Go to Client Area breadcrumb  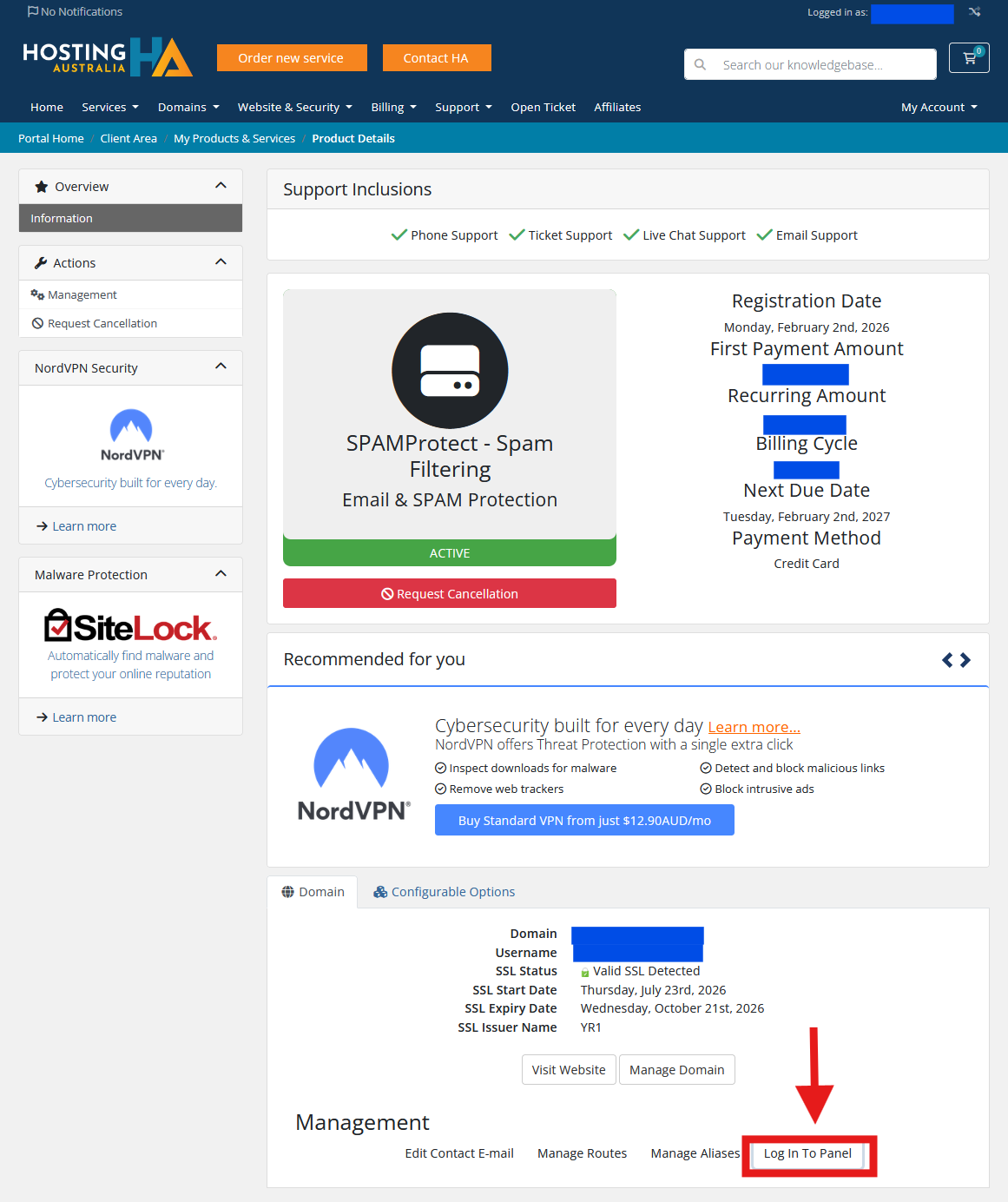(128, 138)
